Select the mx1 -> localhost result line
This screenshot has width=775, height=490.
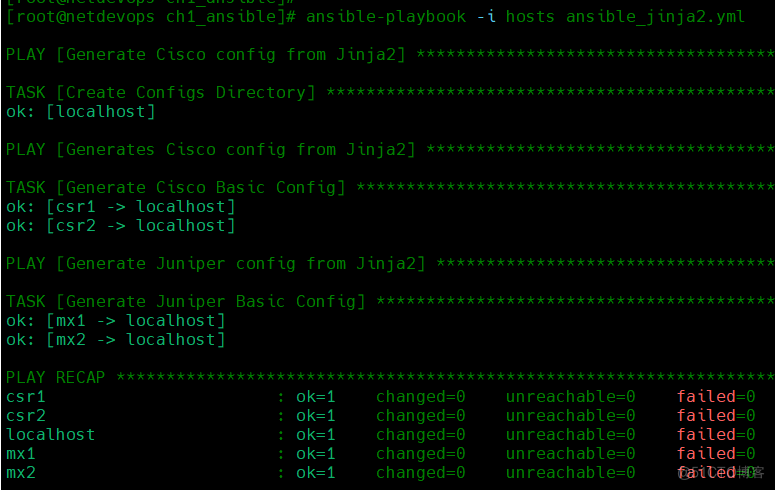115,321
